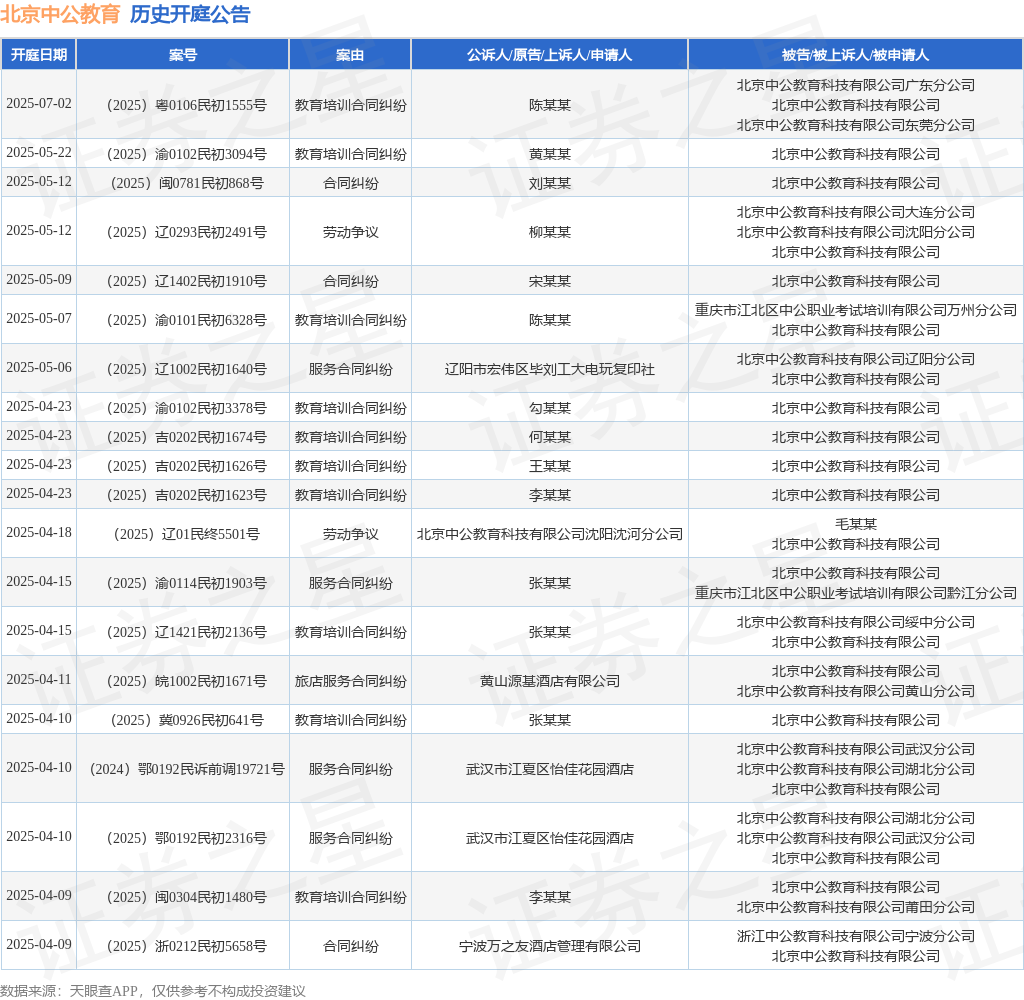Click case number (2025)渝0102民初3094号

pos(186,154)
